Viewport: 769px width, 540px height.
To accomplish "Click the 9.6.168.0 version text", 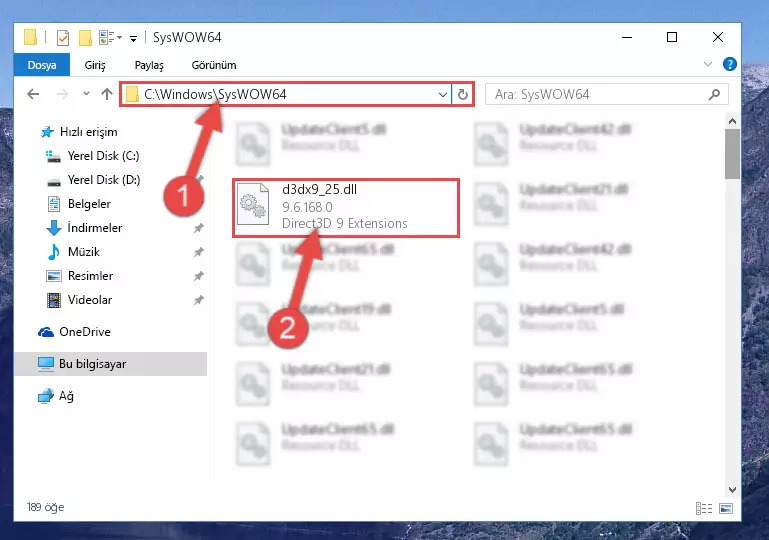I will pos(307,207).
